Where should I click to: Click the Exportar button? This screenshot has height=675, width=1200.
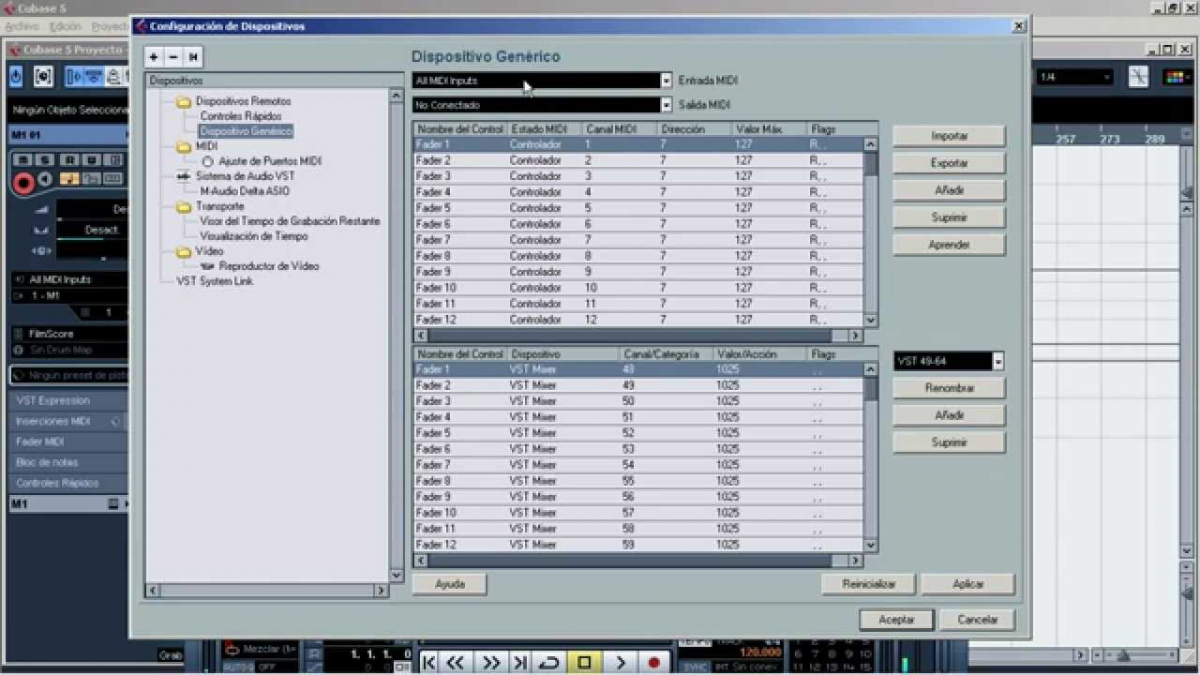(949, 163)
